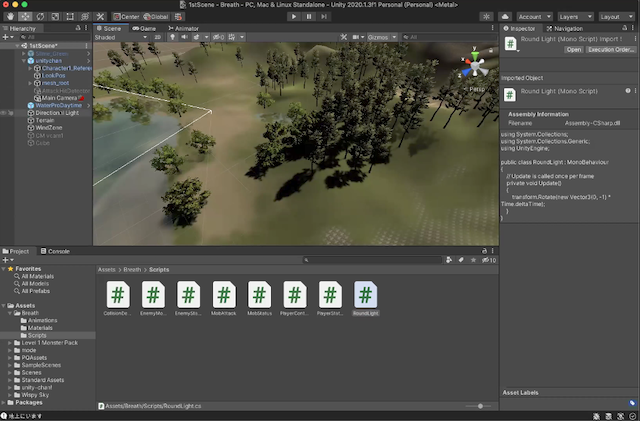Toggle 2D view mode in Scene

[158, 37]
